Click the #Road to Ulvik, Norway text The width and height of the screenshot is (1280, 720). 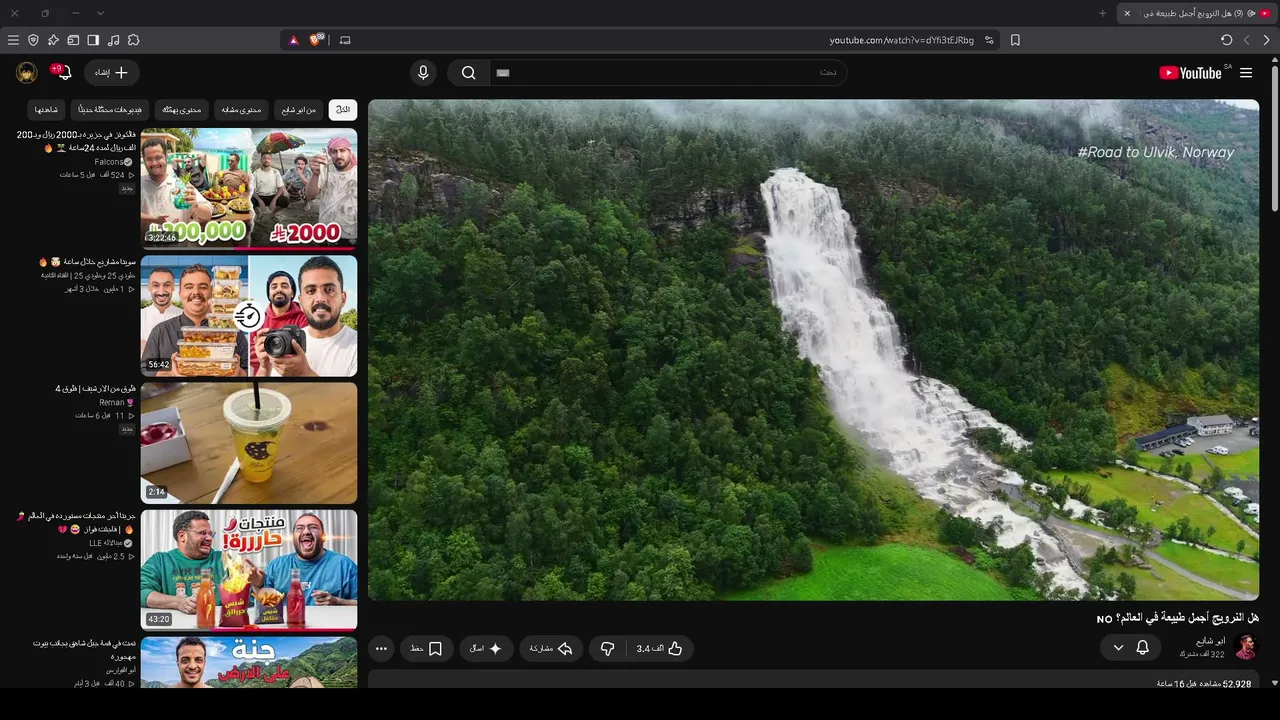pyautogui.click(x=1156, y=153)
